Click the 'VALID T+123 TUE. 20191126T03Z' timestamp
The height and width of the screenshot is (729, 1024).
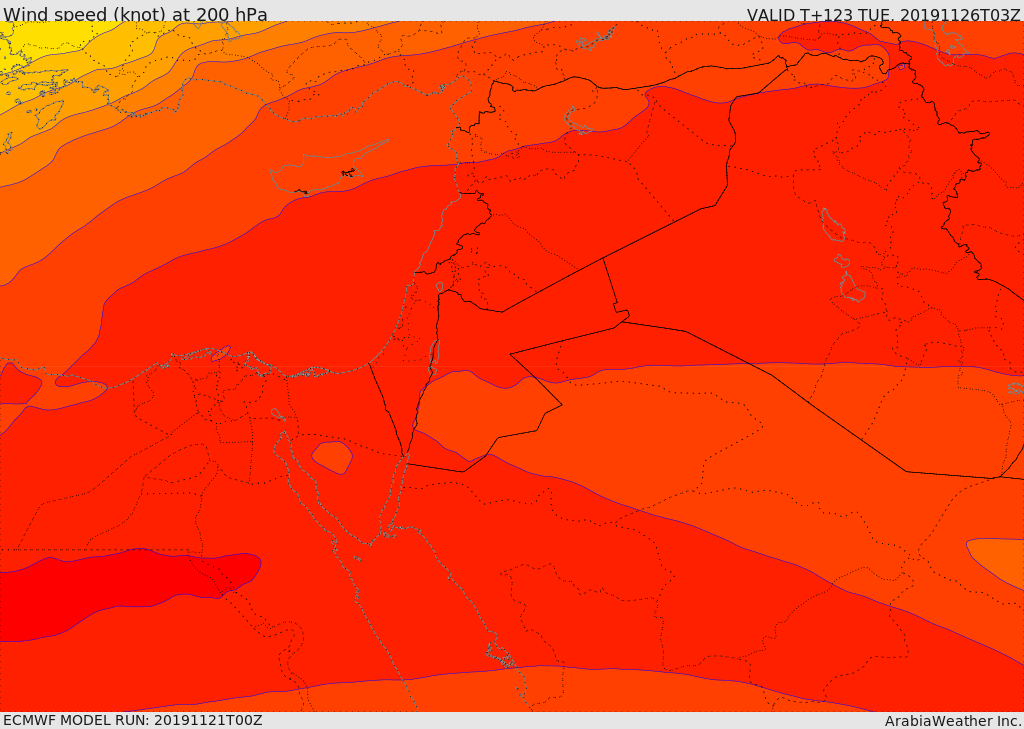884,14
